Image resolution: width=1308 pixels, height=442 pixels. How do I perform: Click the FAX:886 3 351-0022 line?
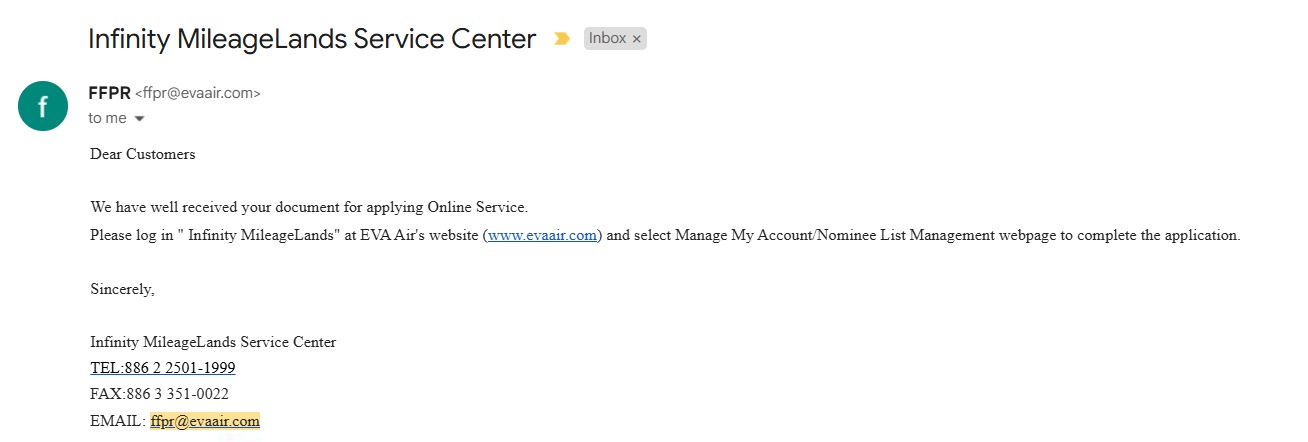[x=160, y=394]
